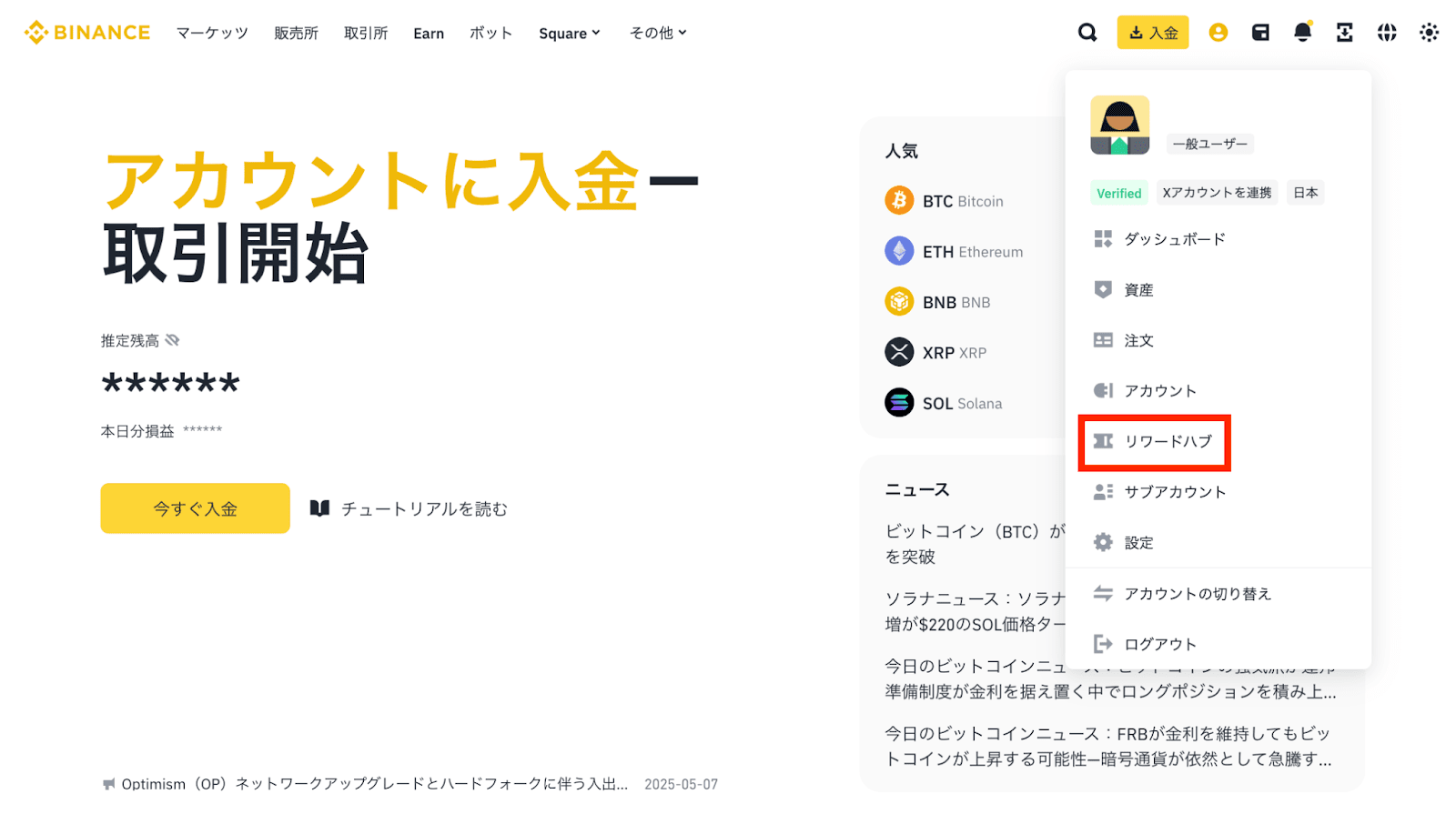The image size is (1456, 834).
Task: Click the サブアカウント people icon
Action: (1103, 492)
